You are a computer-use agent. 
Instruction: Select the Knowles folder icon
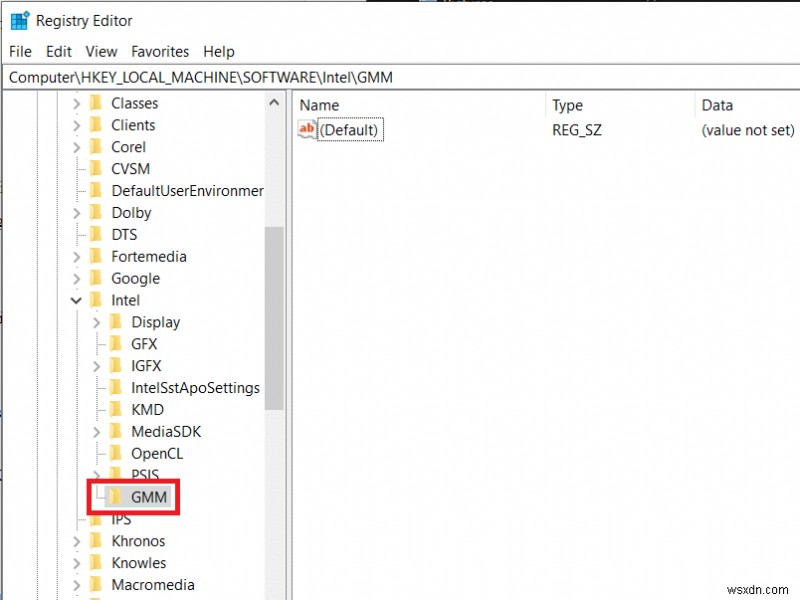95,563
